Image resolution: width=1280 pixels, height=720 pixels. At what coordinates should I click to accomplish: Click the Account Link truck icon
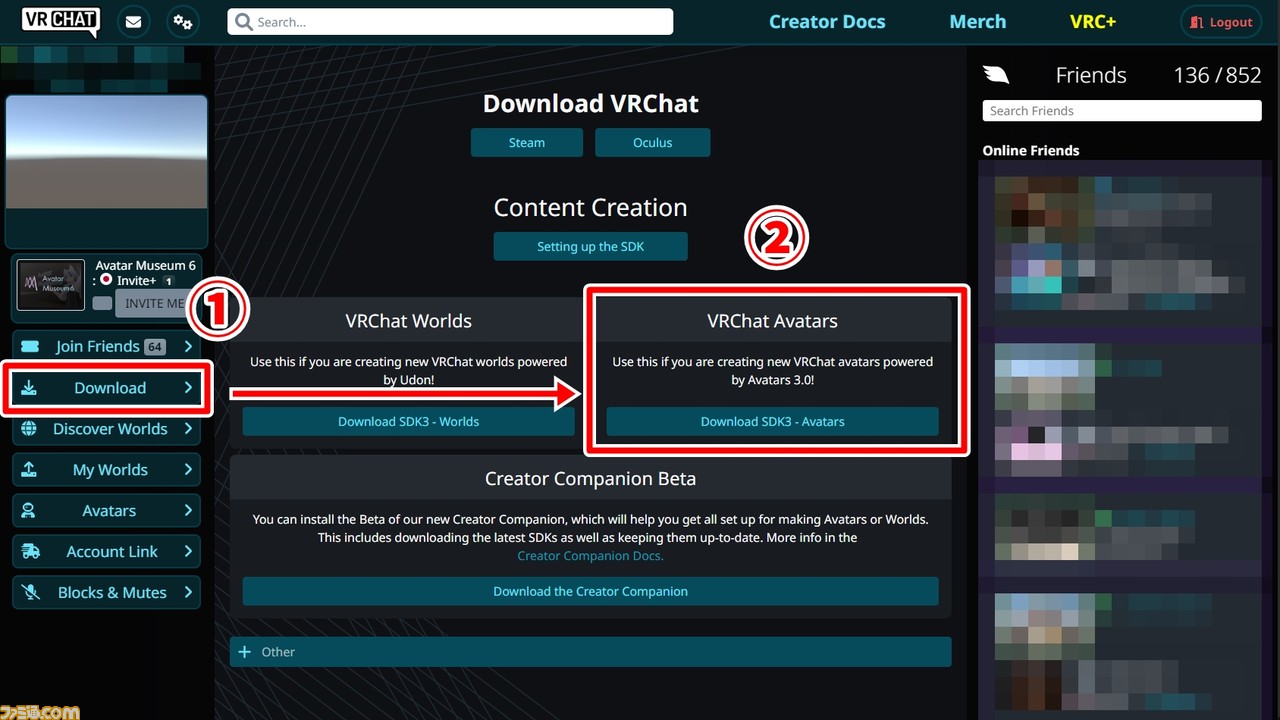click(30, 552)
